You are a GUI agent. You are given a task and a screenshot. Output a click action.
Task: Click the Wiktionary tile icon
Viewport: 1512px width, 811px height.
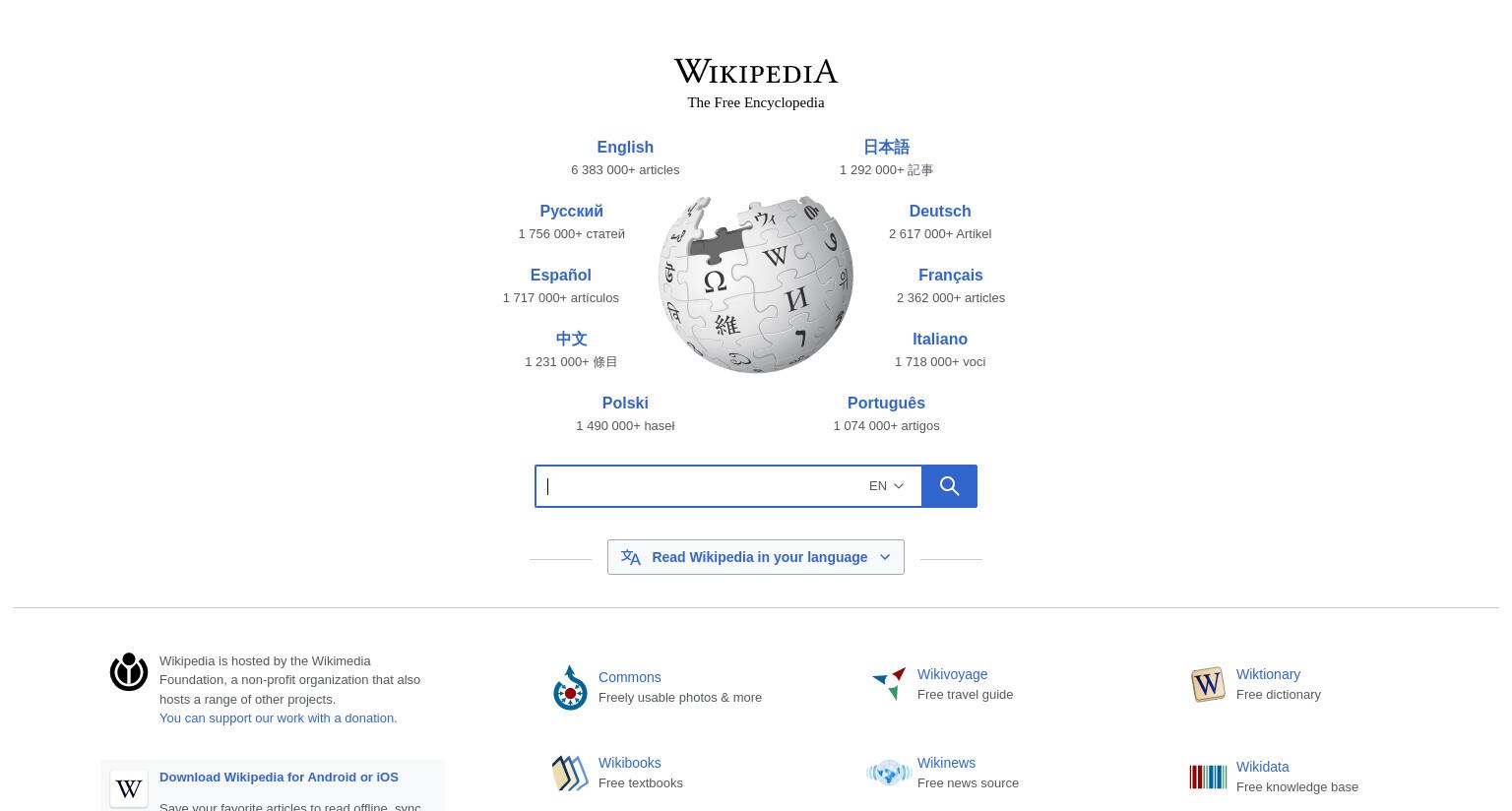point(1208,683)
